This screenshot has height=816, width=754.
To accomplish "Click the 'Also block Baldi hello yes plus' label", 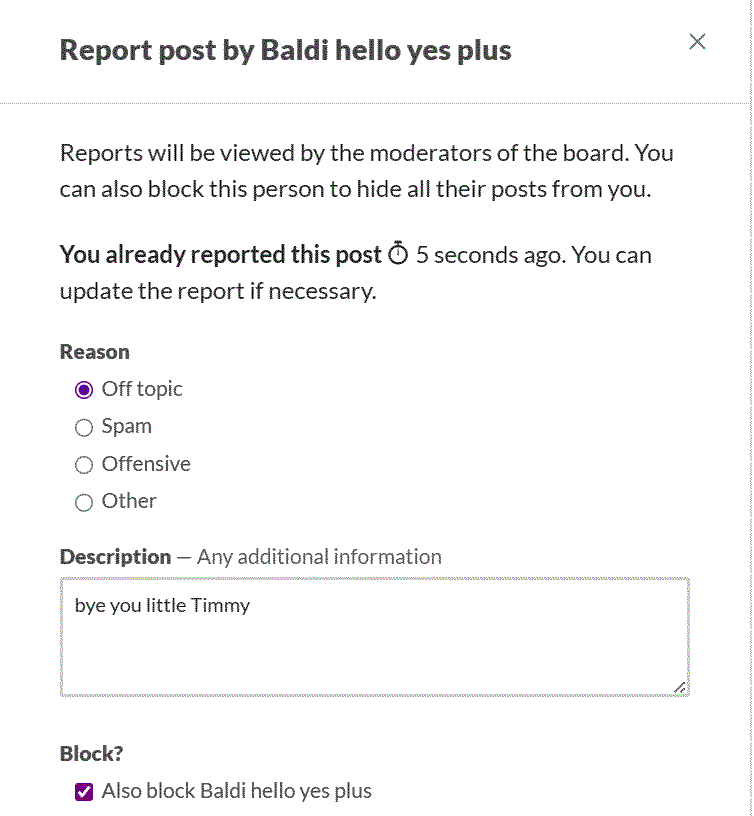I will tap(237, 791).
